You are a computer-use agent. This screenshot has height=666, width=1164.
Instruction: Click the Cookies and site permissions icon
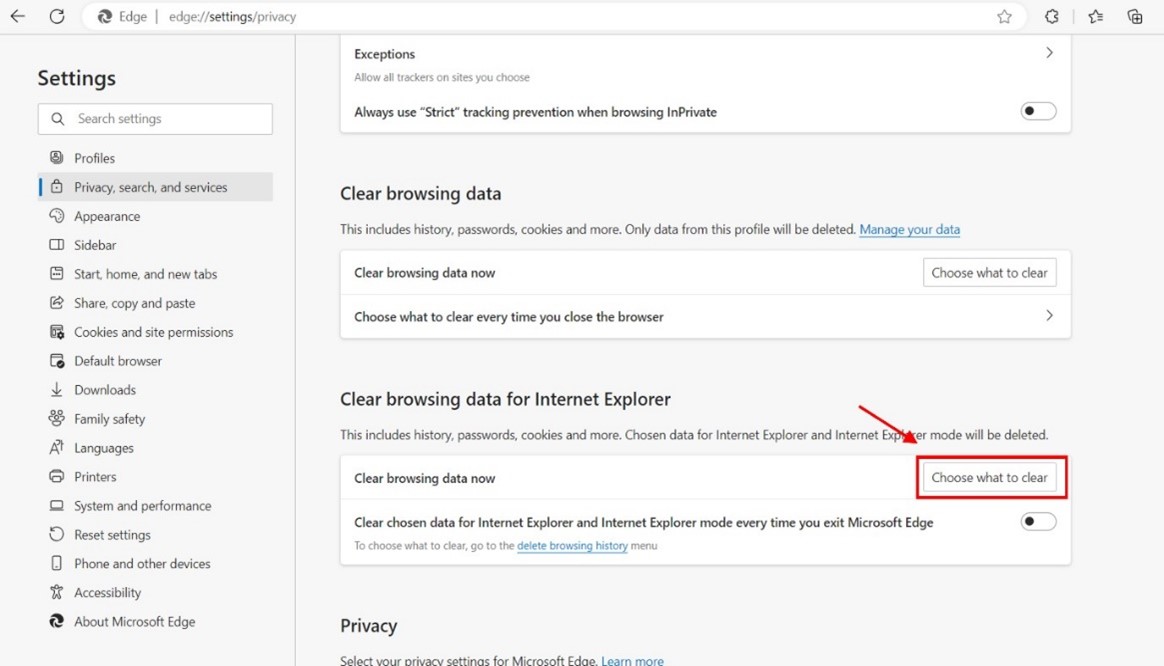click(x=56, y=332)
